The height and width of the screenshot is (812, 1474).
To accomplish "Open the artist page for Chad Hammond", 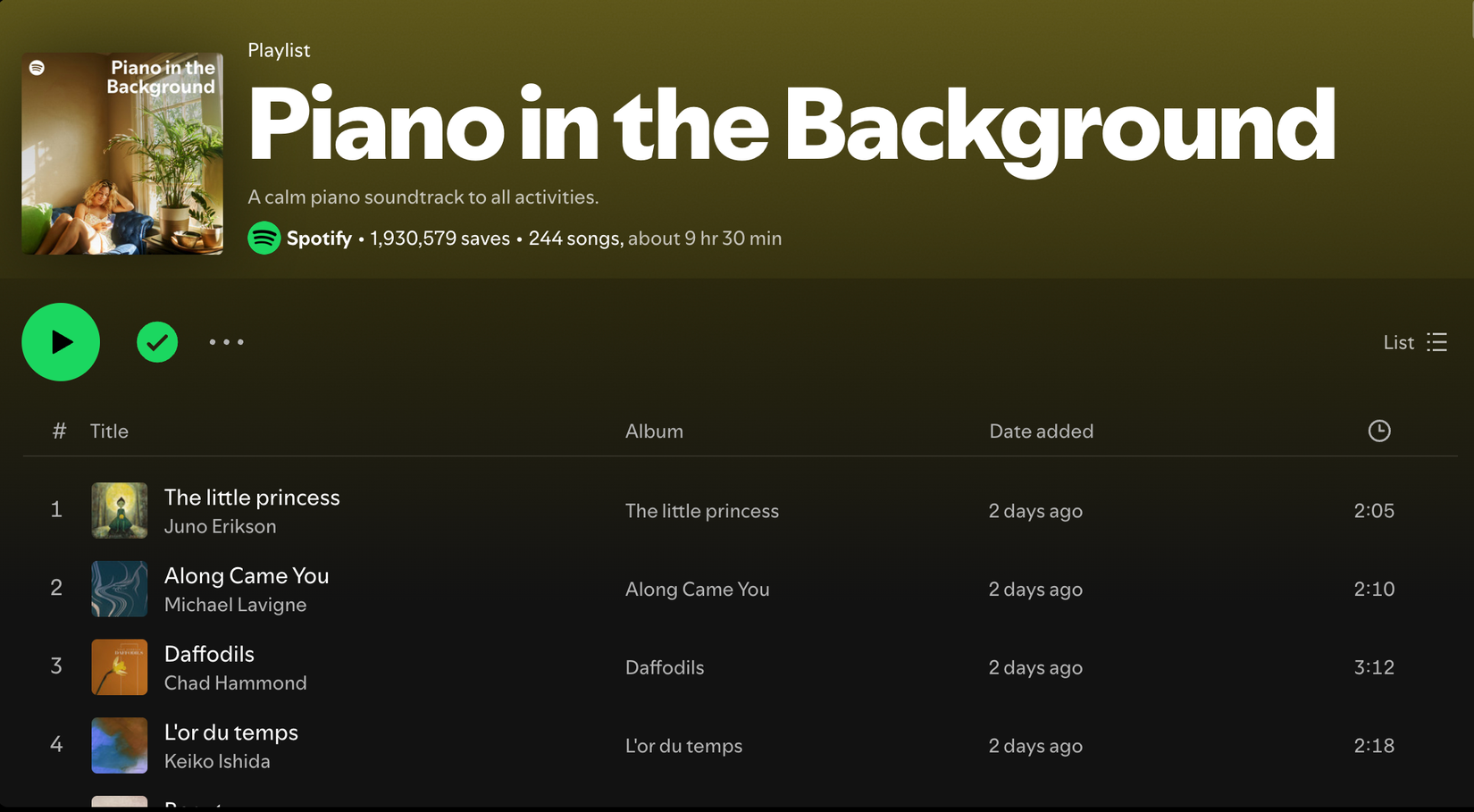I will [x=235, y=682].
